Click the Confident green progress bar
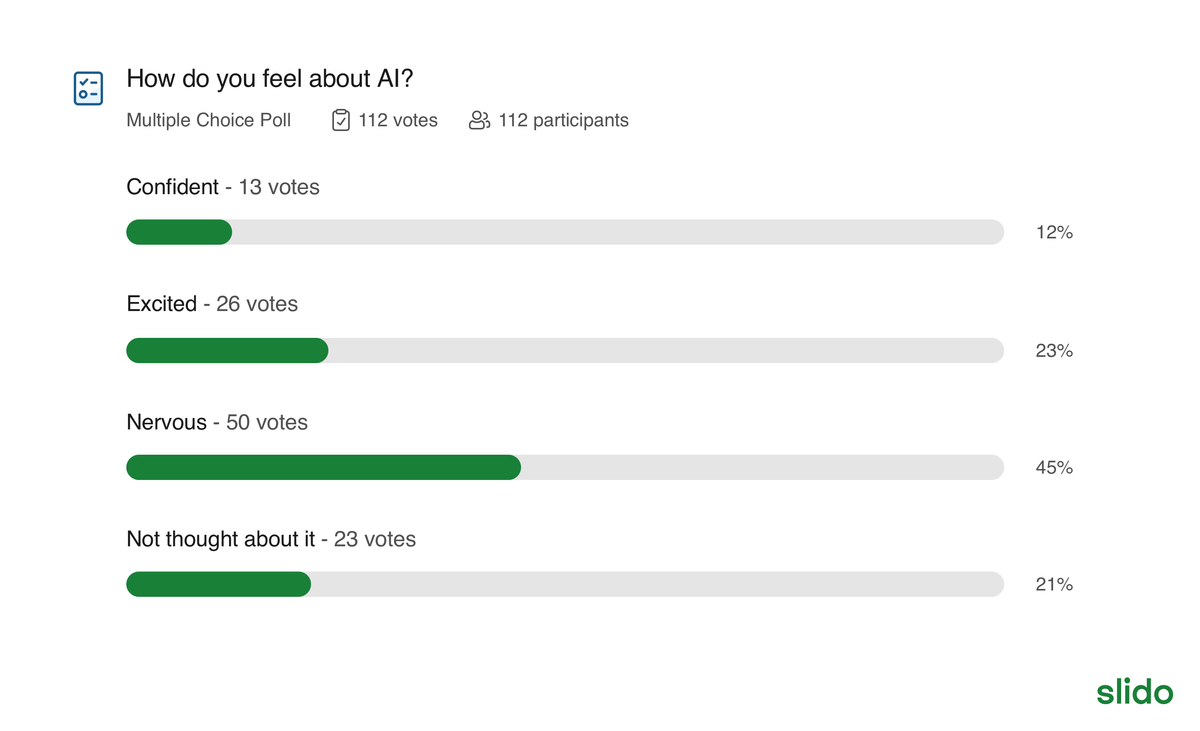The image size is (1200, 731). (x=179, y=232)
